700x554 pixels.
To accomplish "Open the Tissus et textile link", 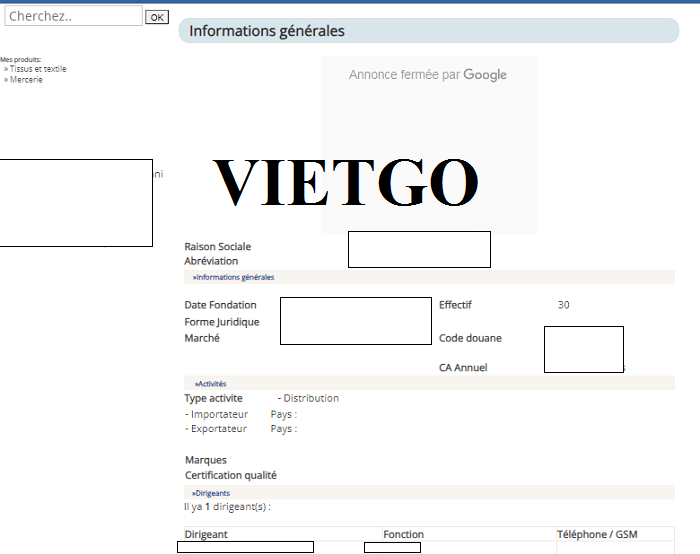I will [x=38, y=69].
